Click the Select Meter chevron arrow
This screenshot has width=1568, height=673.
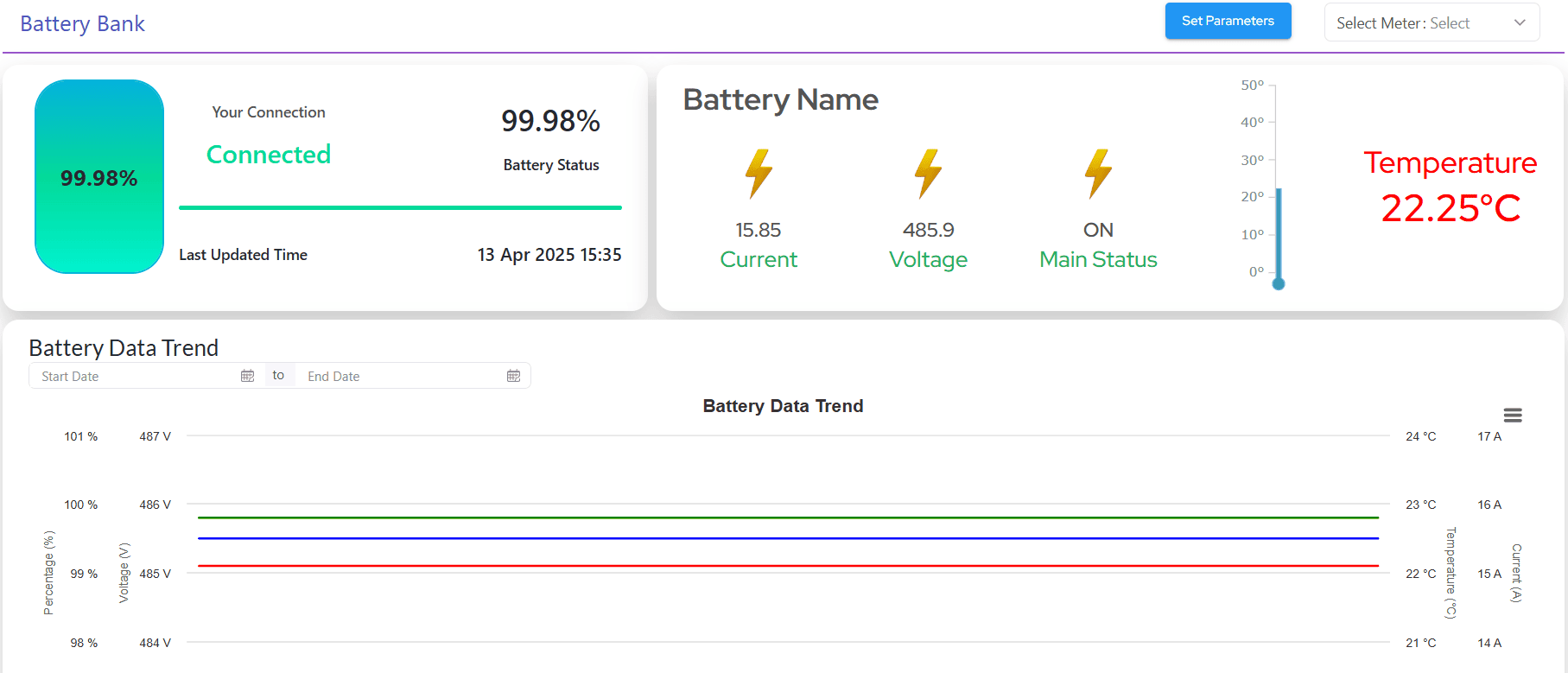coord(1520,22)
